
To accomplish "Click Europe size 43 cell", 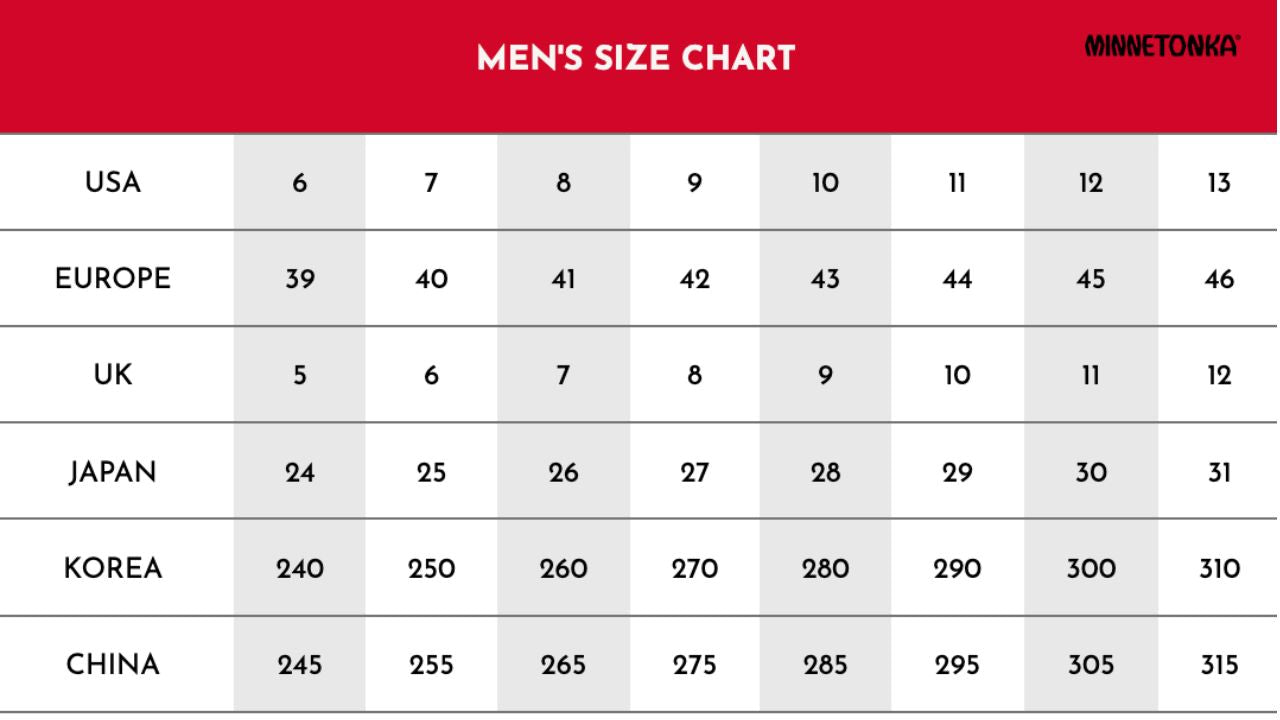I will click(x=825, y=280).
